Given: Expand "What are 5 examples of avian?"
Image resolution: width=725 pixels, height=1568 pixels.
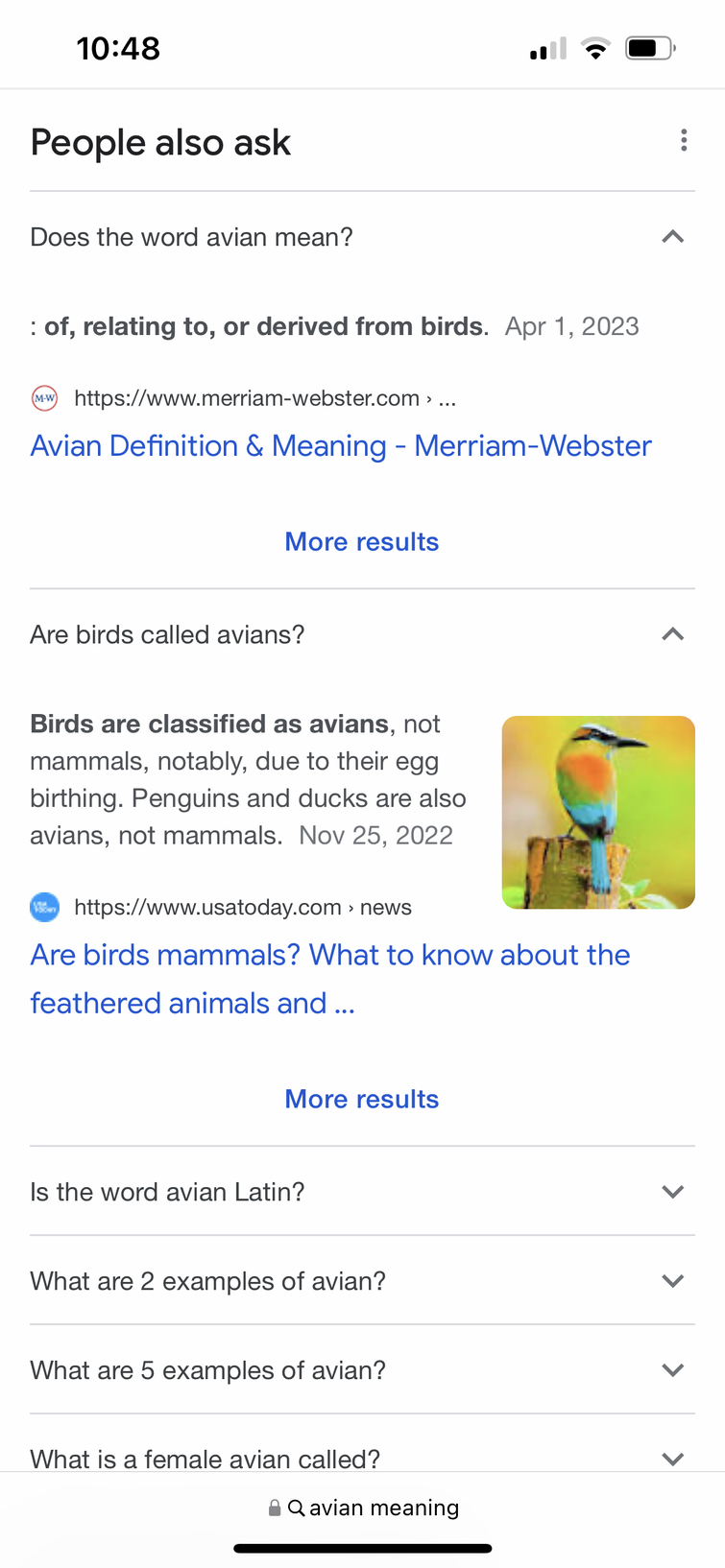Looking at the screenshot, I should pos(673,1370).
